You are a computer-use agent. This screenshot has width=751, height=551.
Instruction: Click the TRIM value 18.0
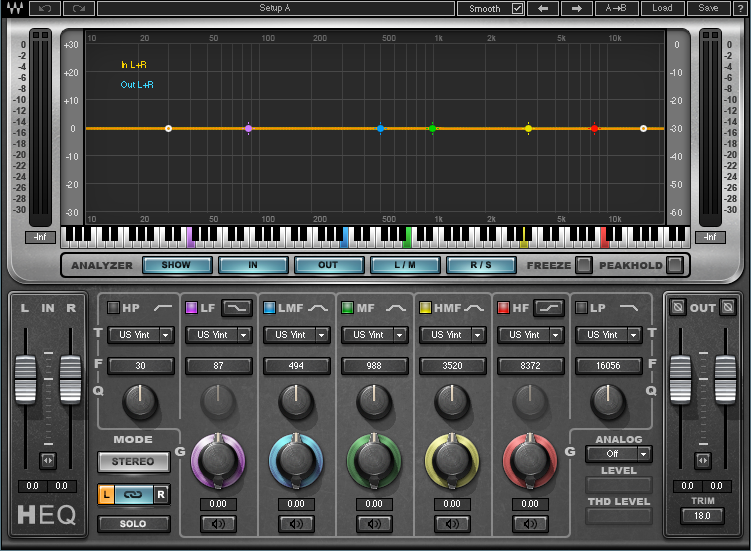[x=703, y=516]
